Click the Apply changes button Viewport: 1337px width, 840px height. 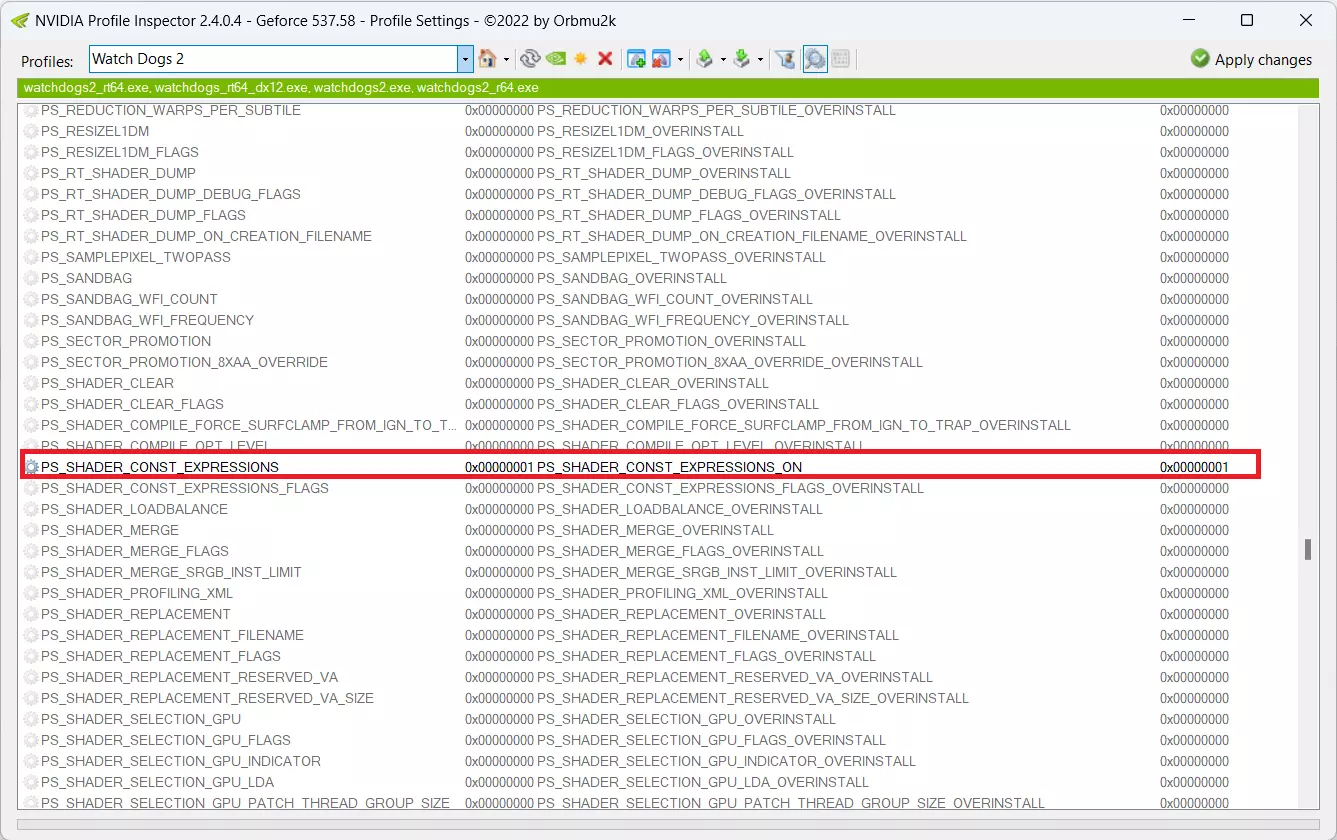[1251, 59]
